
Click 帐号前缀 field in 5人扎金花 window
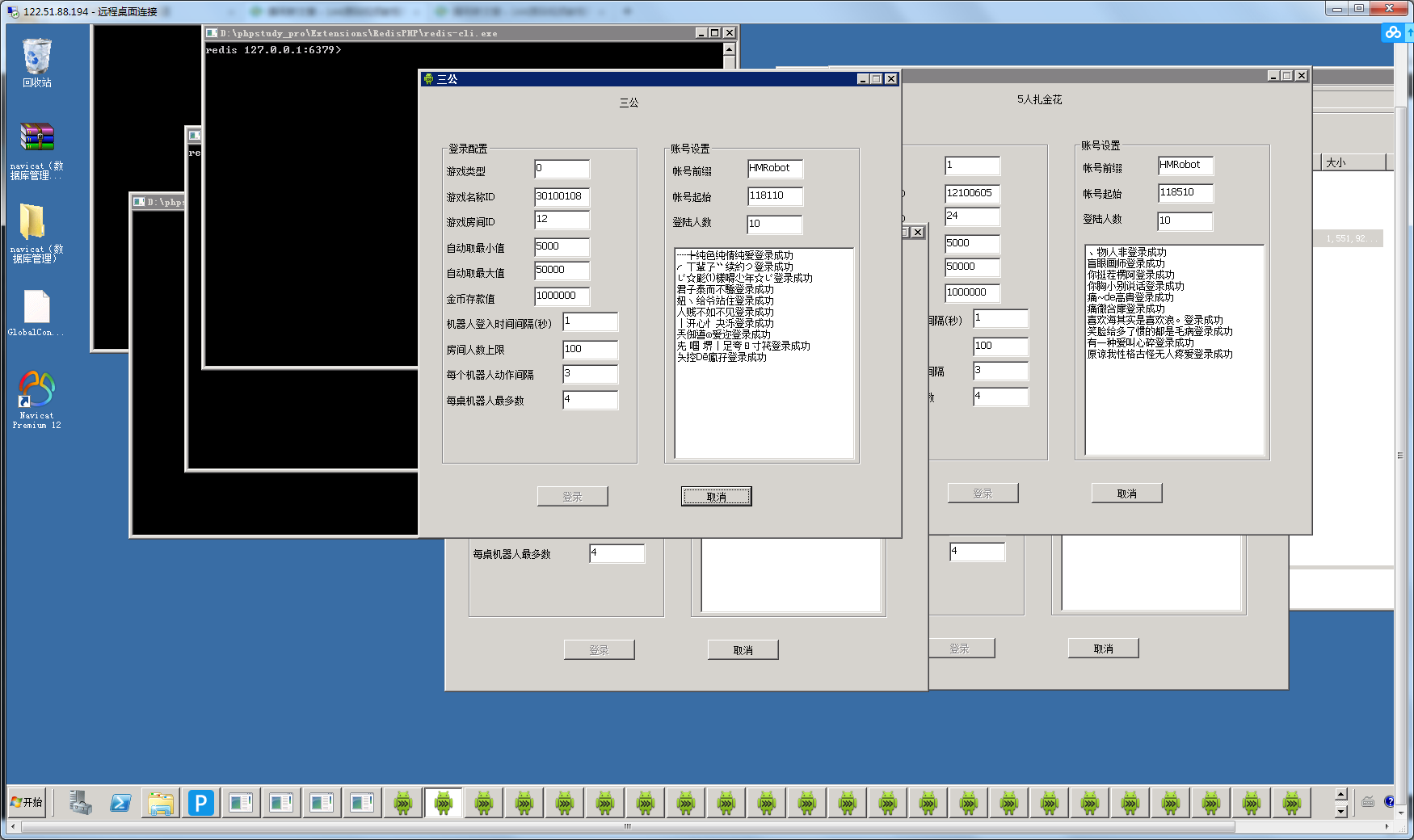coord(1185,166)
